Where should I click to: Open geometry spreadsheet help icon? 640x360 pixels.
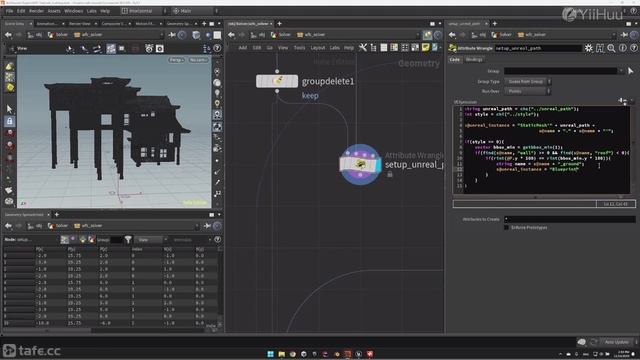(x=217, y=240)
